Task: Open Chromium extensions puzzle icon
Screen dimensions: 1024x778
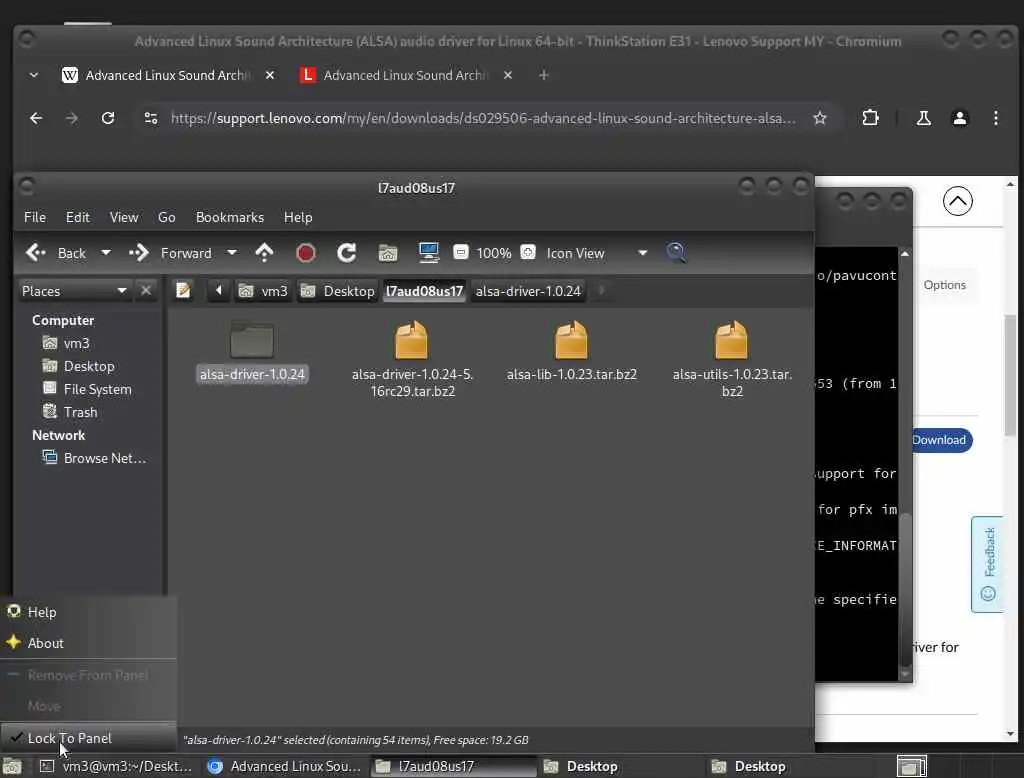Action: click(x=870, y=118)
